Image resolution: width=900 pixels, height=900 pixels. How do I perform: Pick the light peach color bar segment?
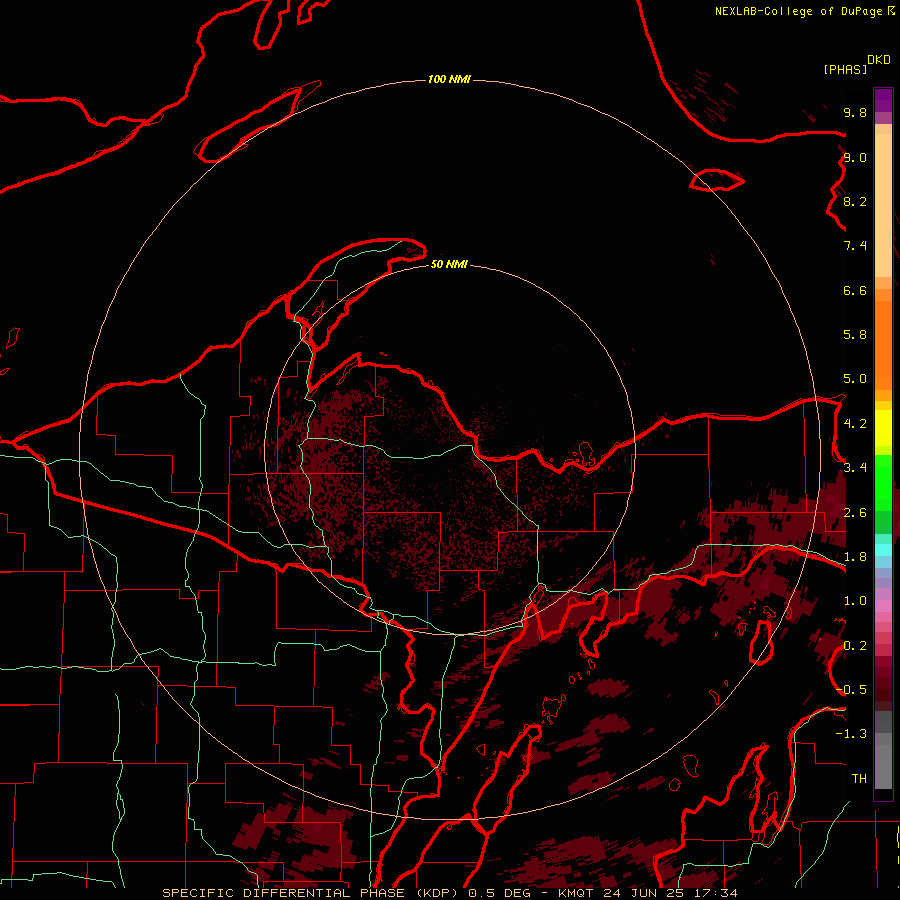[x=883, y=205]
